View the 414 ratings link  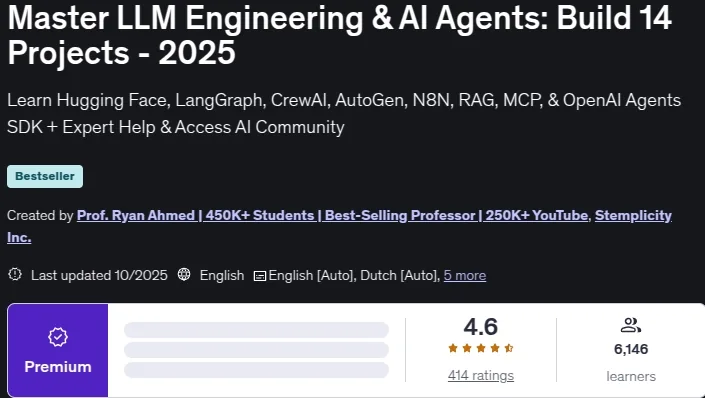pos(481,376)
